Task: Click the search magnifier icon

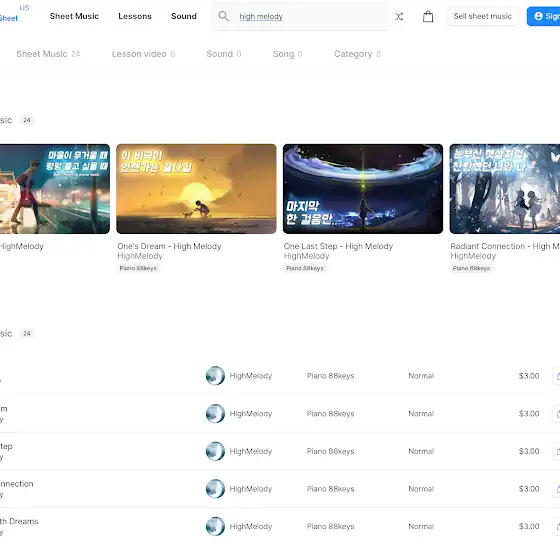Action: (223, 16)
